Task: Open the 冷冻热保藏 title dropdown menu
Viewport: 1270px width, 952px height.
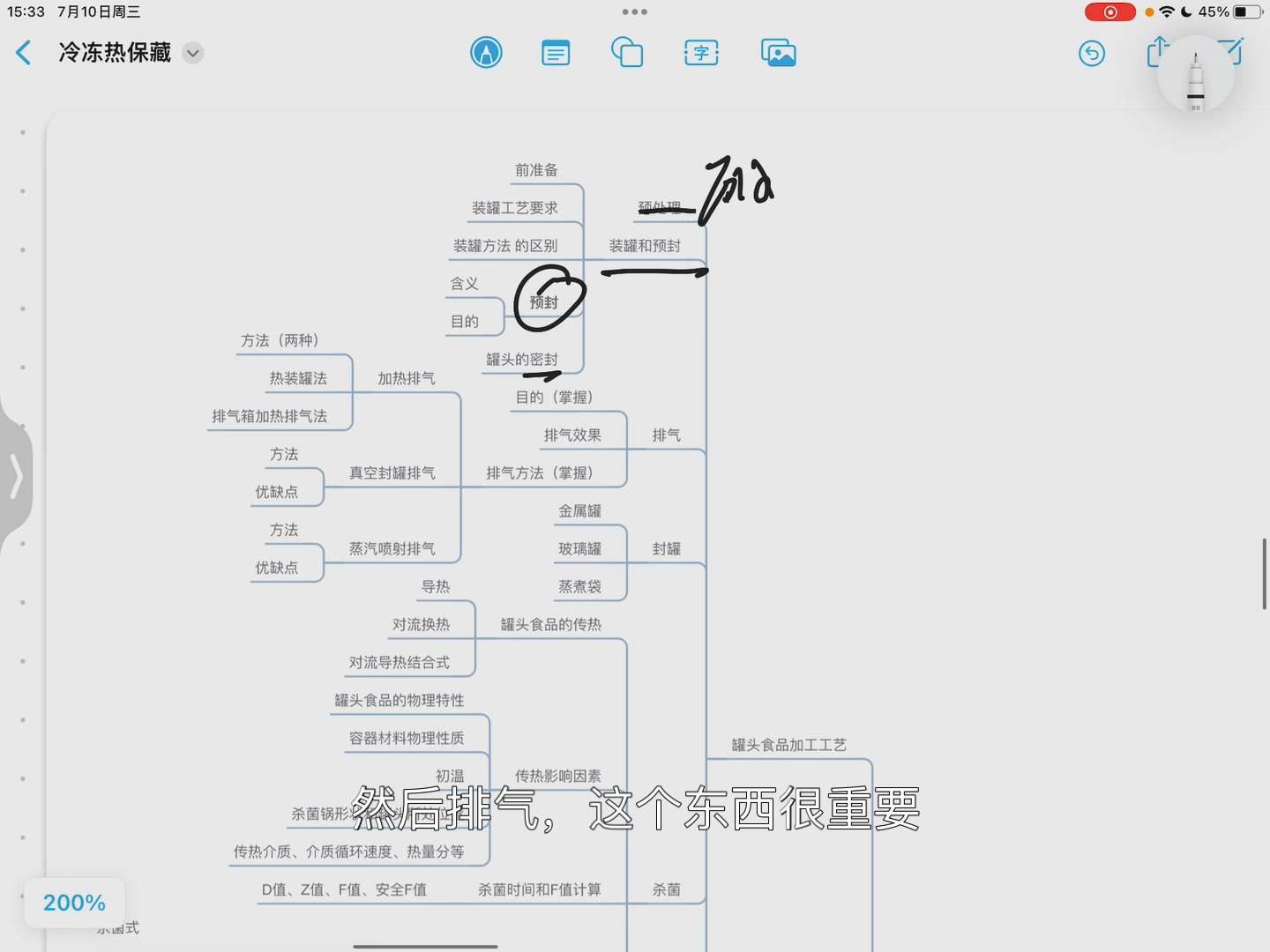Action: click(193, 53)
